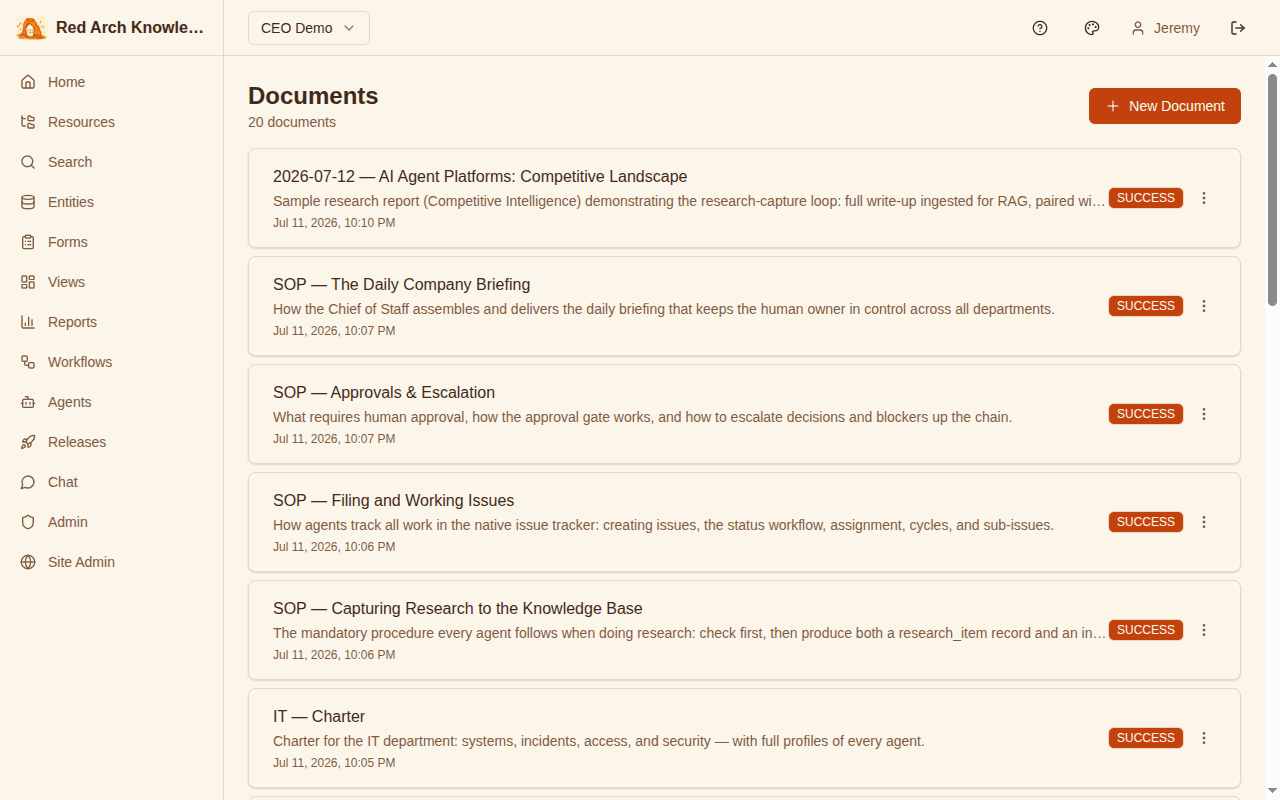The width and height of the screenshot is (1280, 800).
Task: Open SOP — Filing and Working Issues
Action: coord(394,500)
